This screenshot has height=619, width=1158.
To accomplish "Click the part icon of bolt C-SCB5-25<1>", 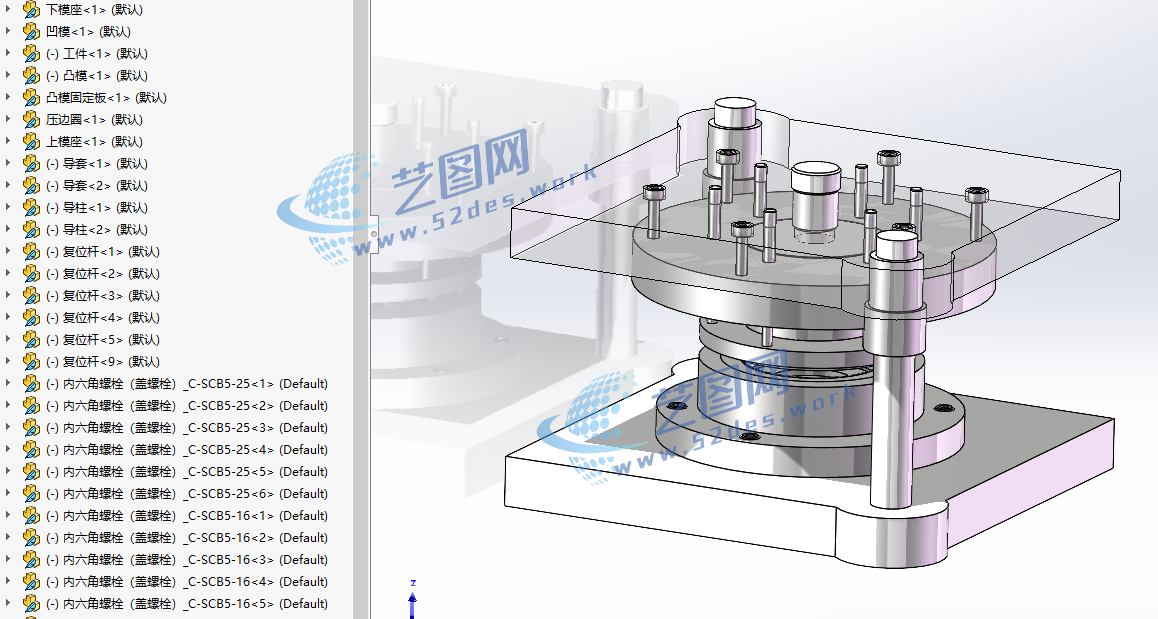I will (x=31, y=384).
